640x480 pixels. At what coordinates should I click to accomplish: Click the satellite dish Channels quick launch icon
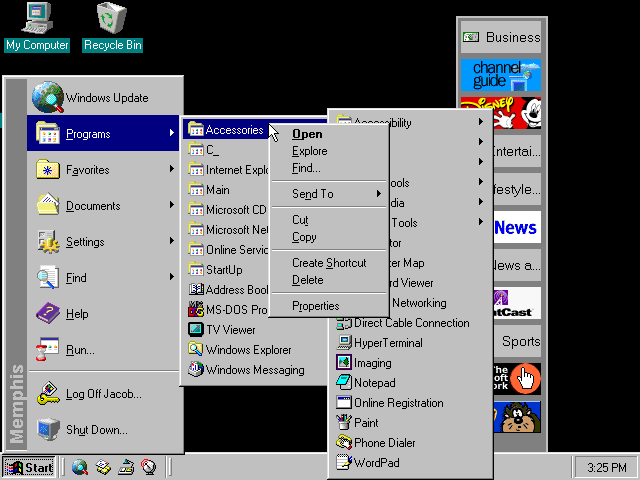(149, 467)
